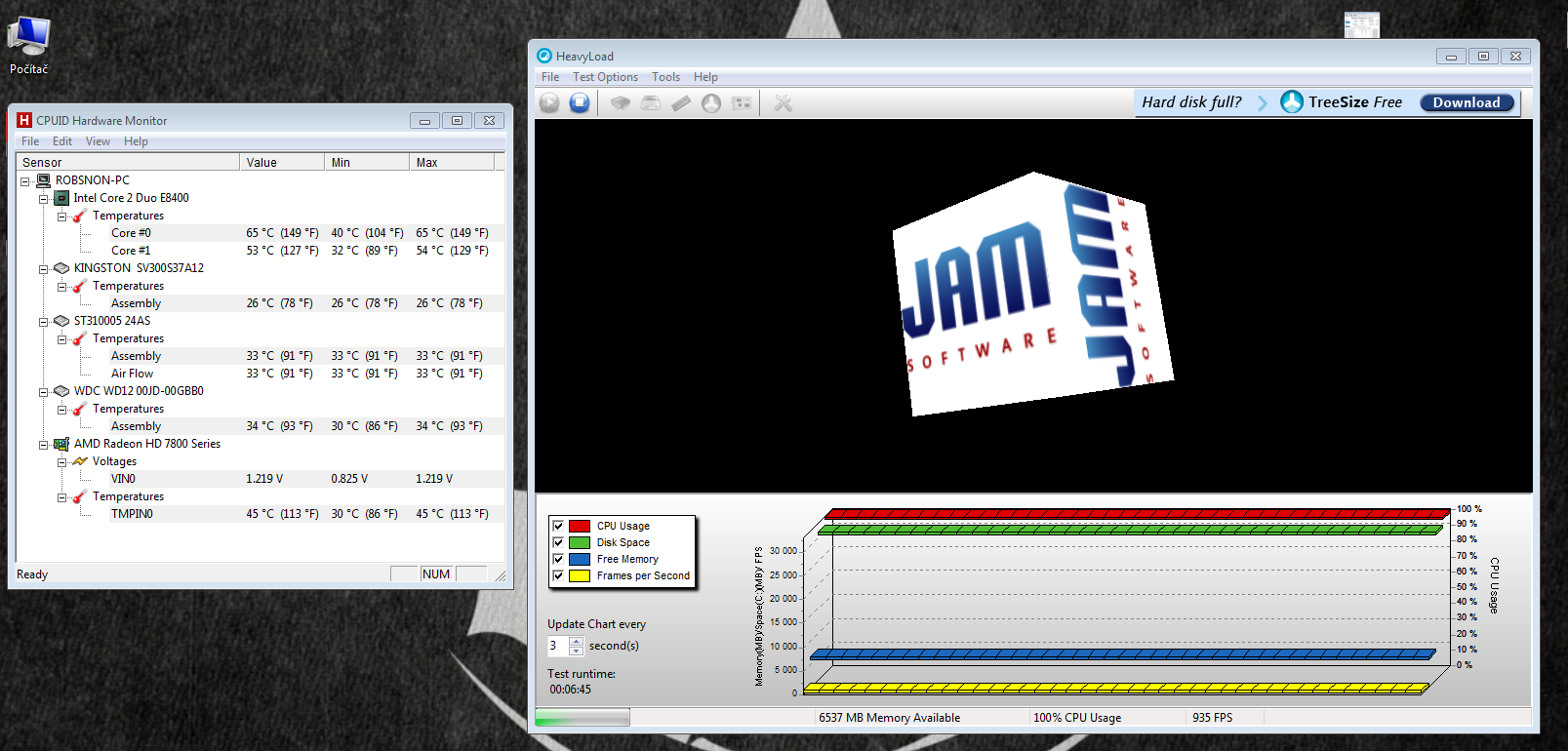Click the blue Free Memory color swatch
This screenshot has height=751, width=1568.
(580, 559)
